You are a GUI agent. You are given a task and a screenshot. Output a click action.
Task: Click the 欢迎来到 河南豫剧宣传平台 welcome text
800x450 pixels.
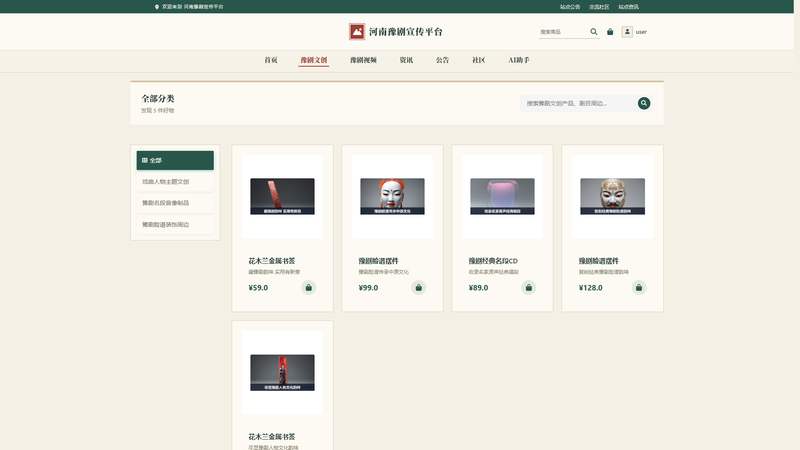(x=193, y=7)
